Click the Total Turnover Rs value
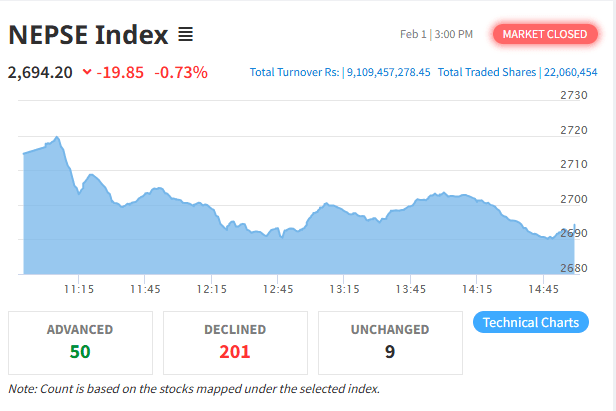Image resolution: width=616 pixels, height=411 pixels. [x=388, y=73]
